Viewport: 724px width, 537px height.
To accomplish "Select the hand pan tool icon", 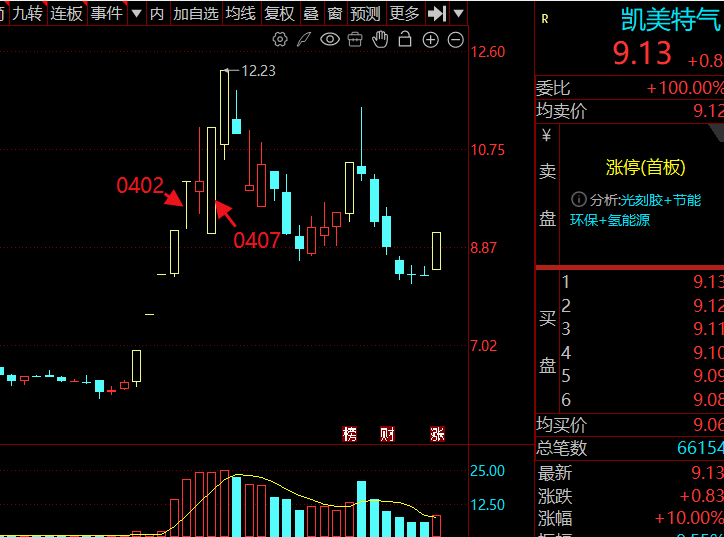I will click(380, 40).
